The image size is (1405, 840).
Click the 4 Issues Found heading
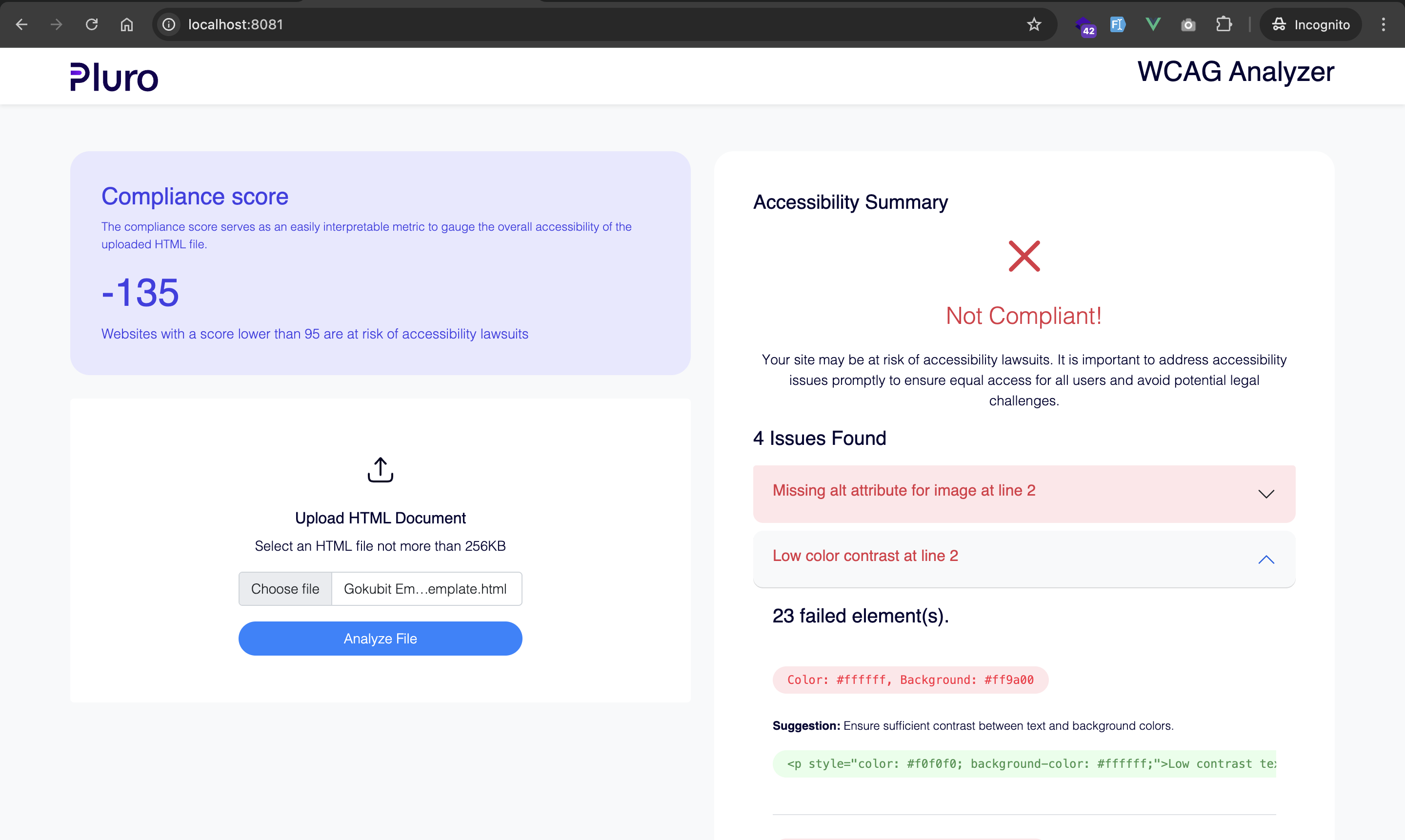pos(819,438)
